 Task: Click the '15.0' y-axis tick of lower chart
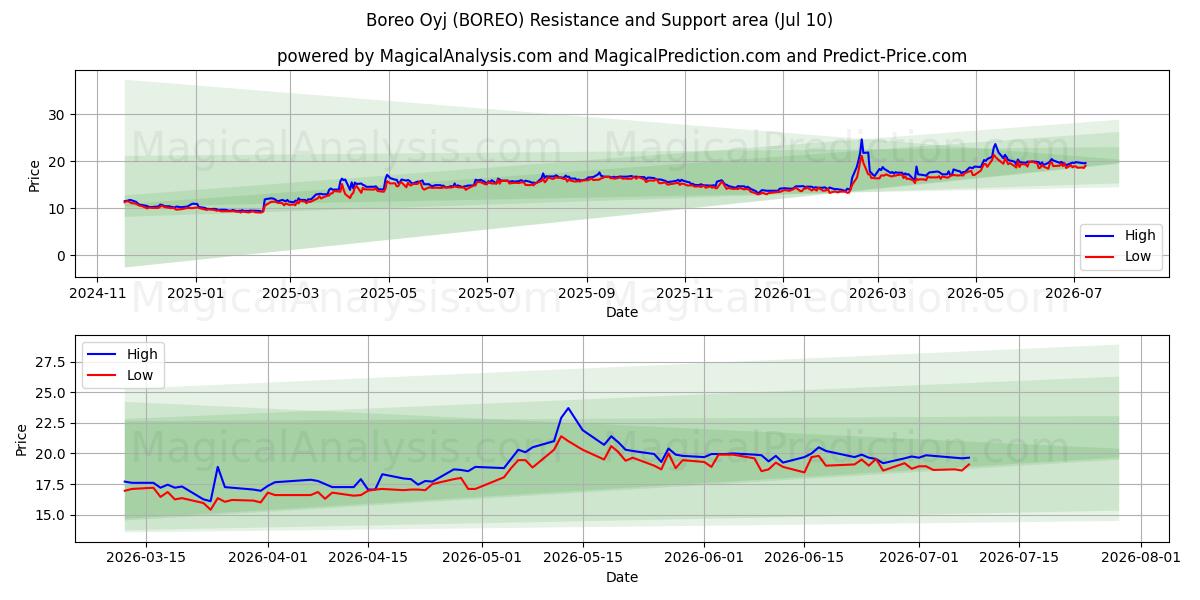point(52,515)
